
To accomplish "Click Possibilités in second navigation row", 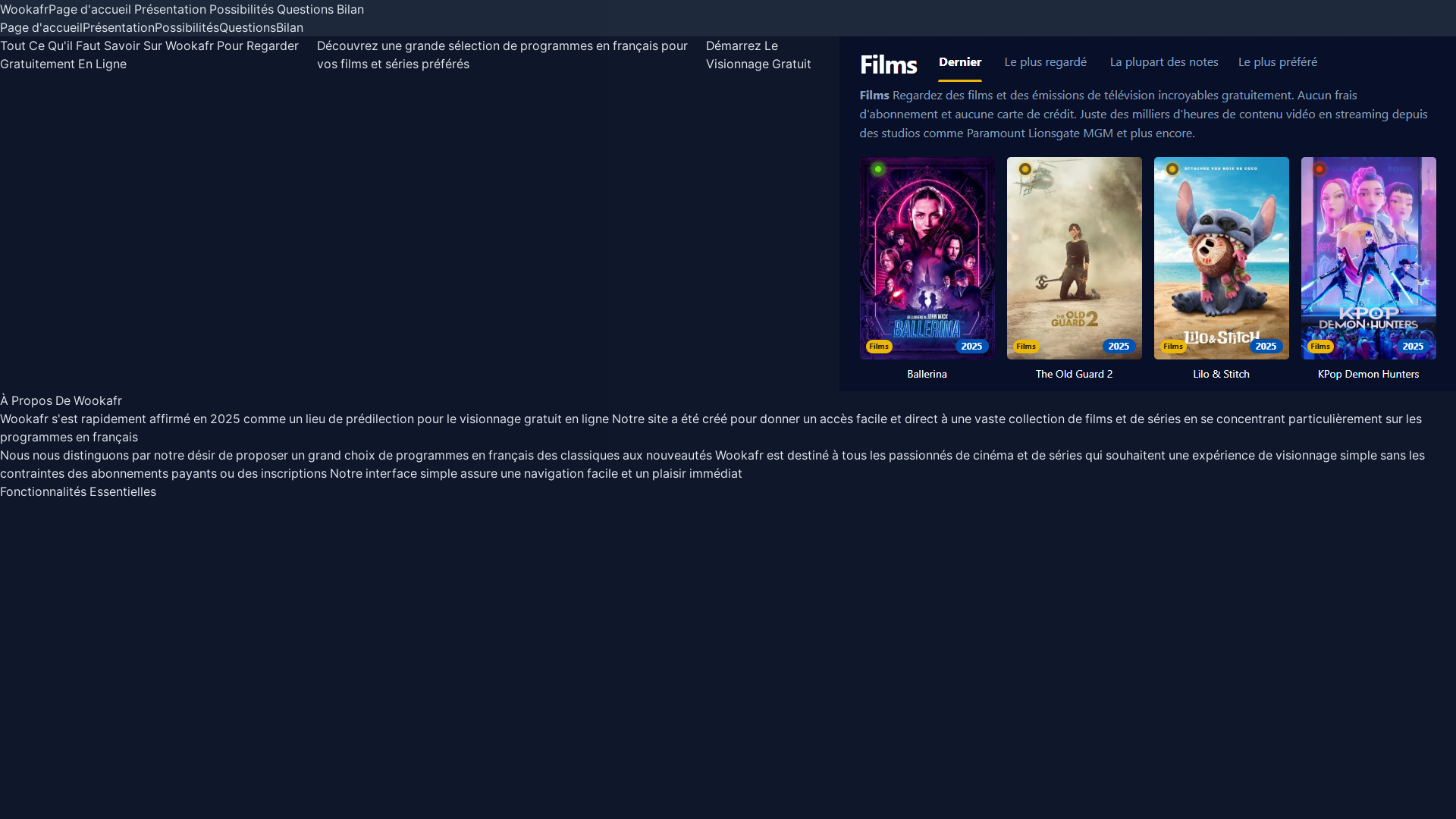I will 187,27.
